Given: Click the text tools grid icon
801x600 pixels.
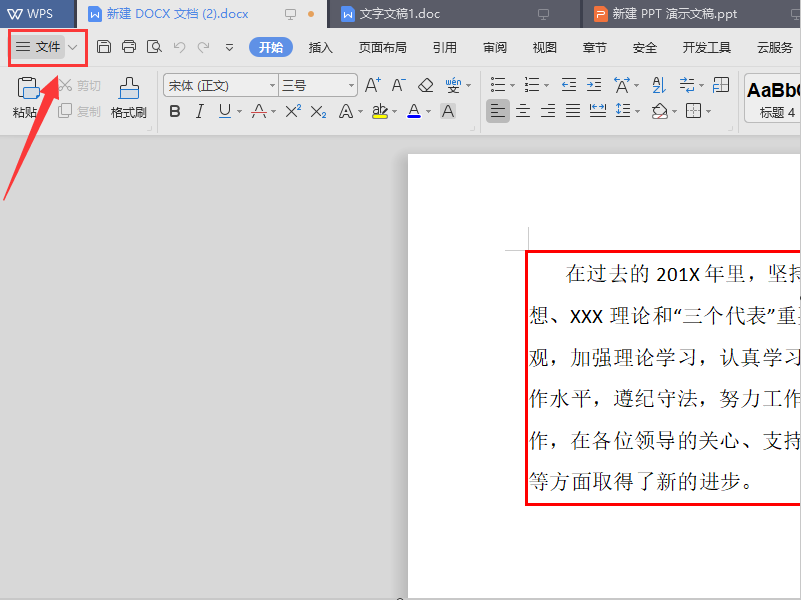Looking at the screenshot, I should 721,85.
